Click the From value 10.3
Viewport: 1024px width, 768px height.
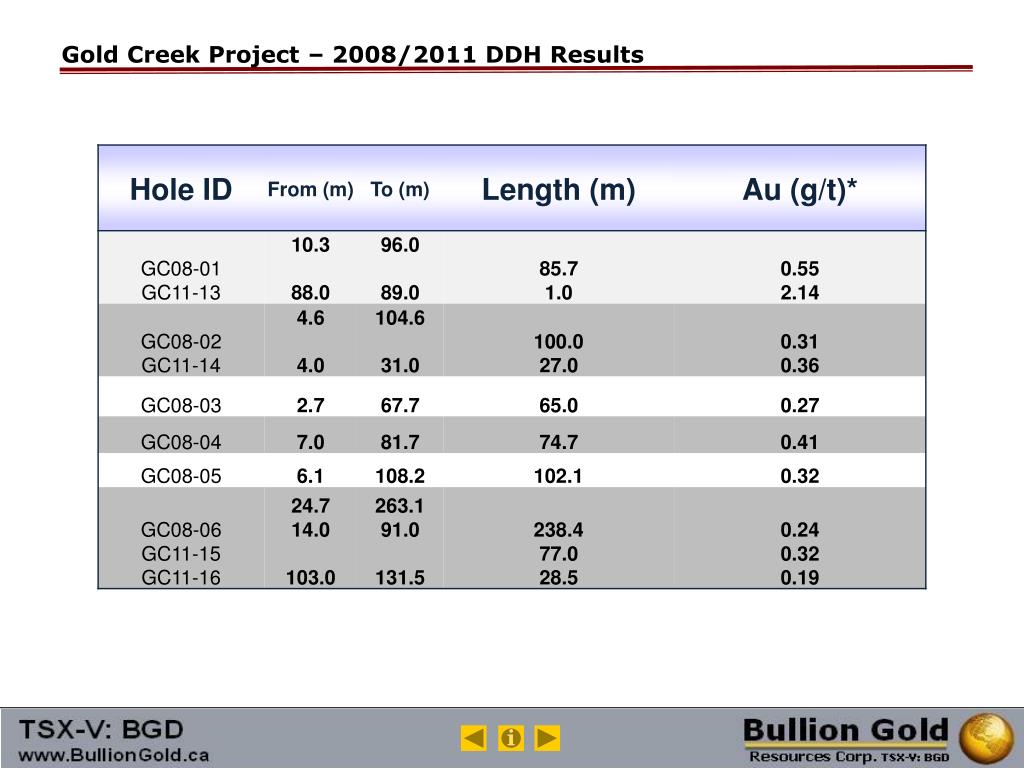point(310,245)
